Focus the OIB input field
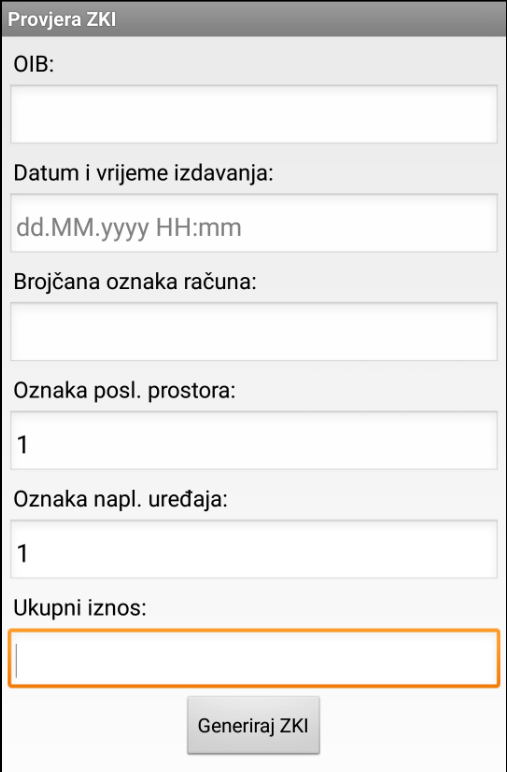Screen dimensions: 507x772 pos(254,114)
